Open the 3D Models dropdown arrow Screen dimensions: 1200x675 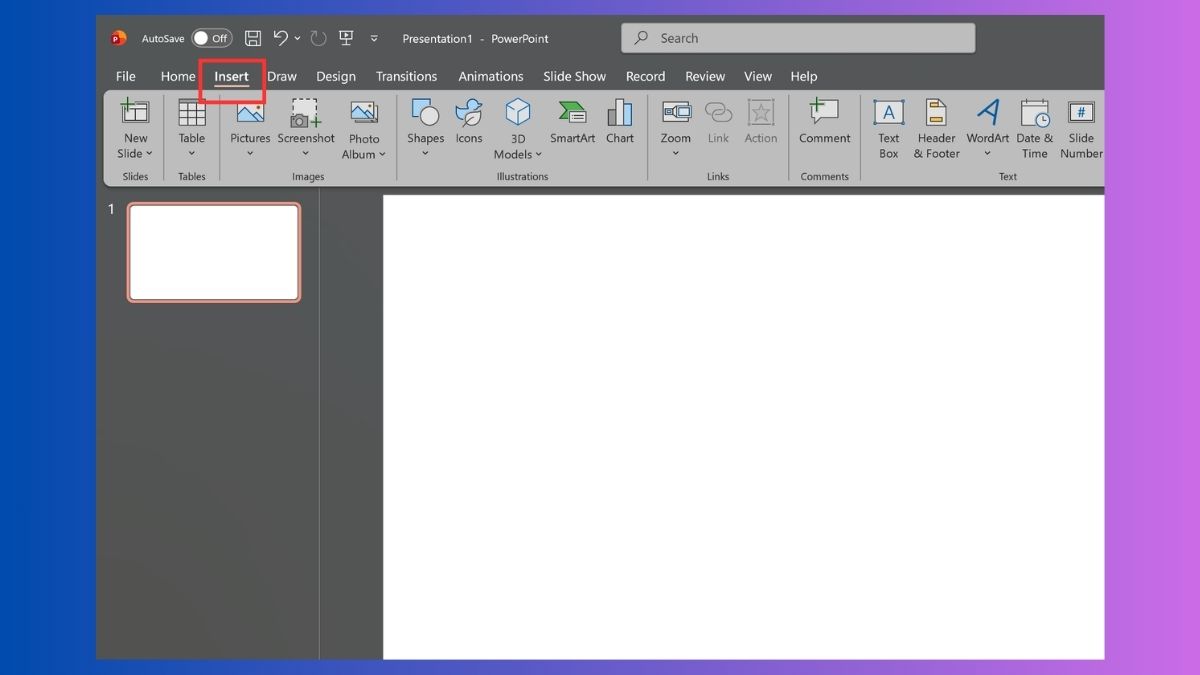[x=538, y=155]
